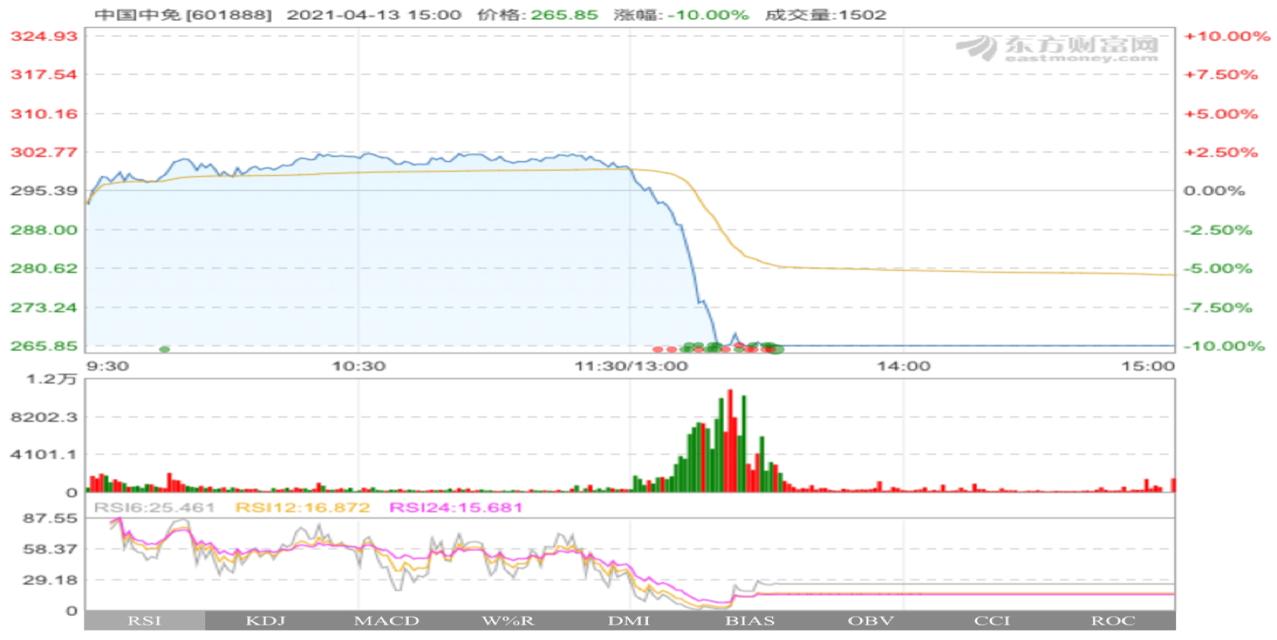Click the 9:30 time axis label

point(108,366)
